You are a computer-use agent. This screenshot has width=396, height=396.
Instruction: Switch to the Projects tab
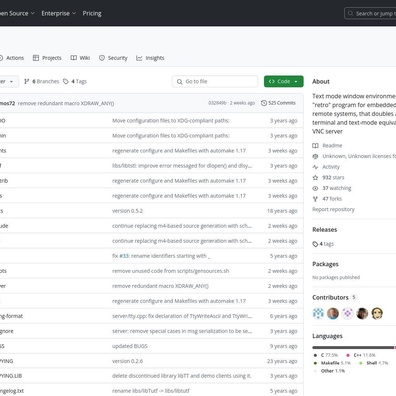point(47,58)
